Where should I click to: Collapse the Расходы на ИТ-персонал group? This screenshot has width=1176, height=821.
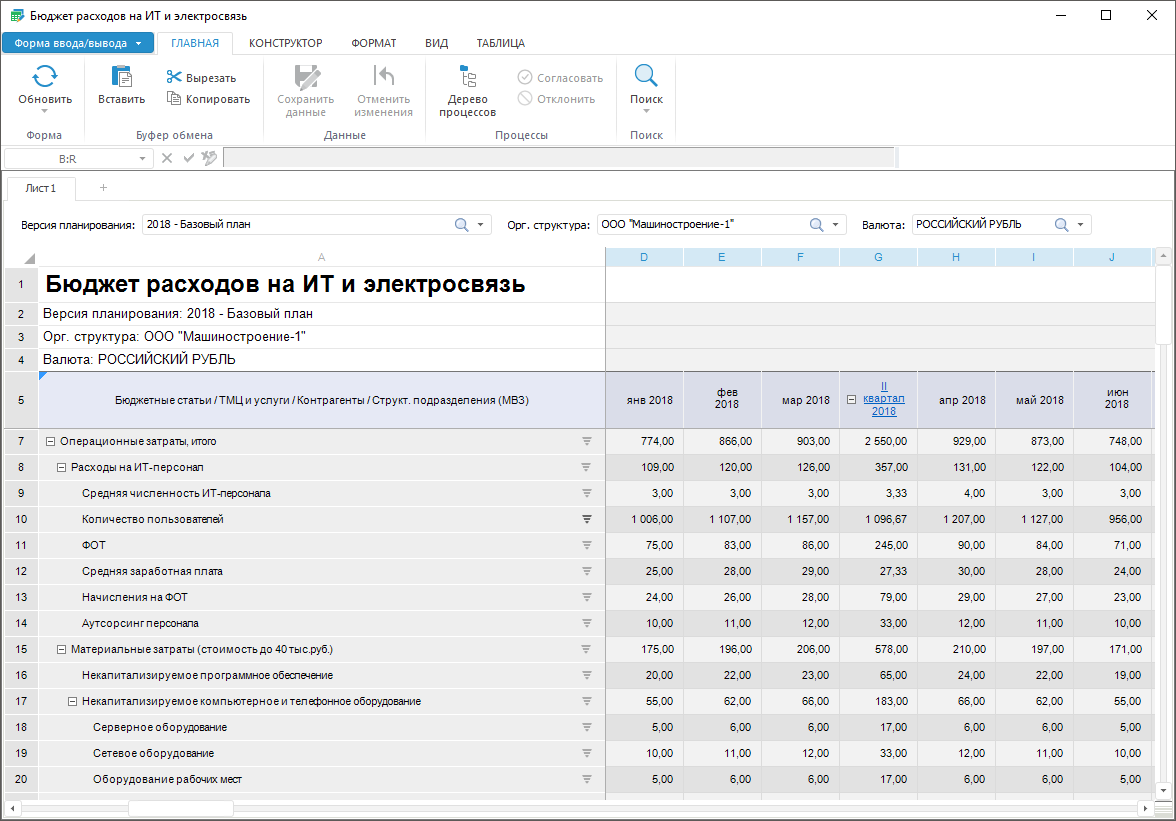61,467
